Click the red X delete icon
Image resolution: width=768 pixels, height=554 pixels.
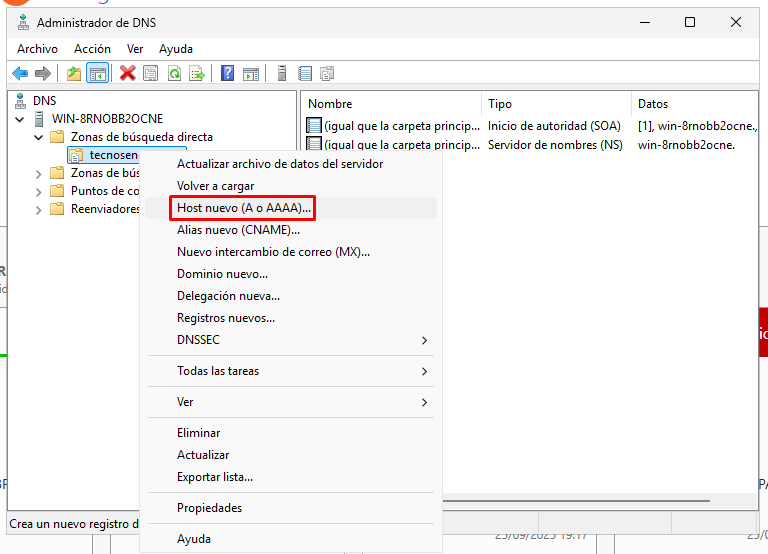(x=128, y=73)
